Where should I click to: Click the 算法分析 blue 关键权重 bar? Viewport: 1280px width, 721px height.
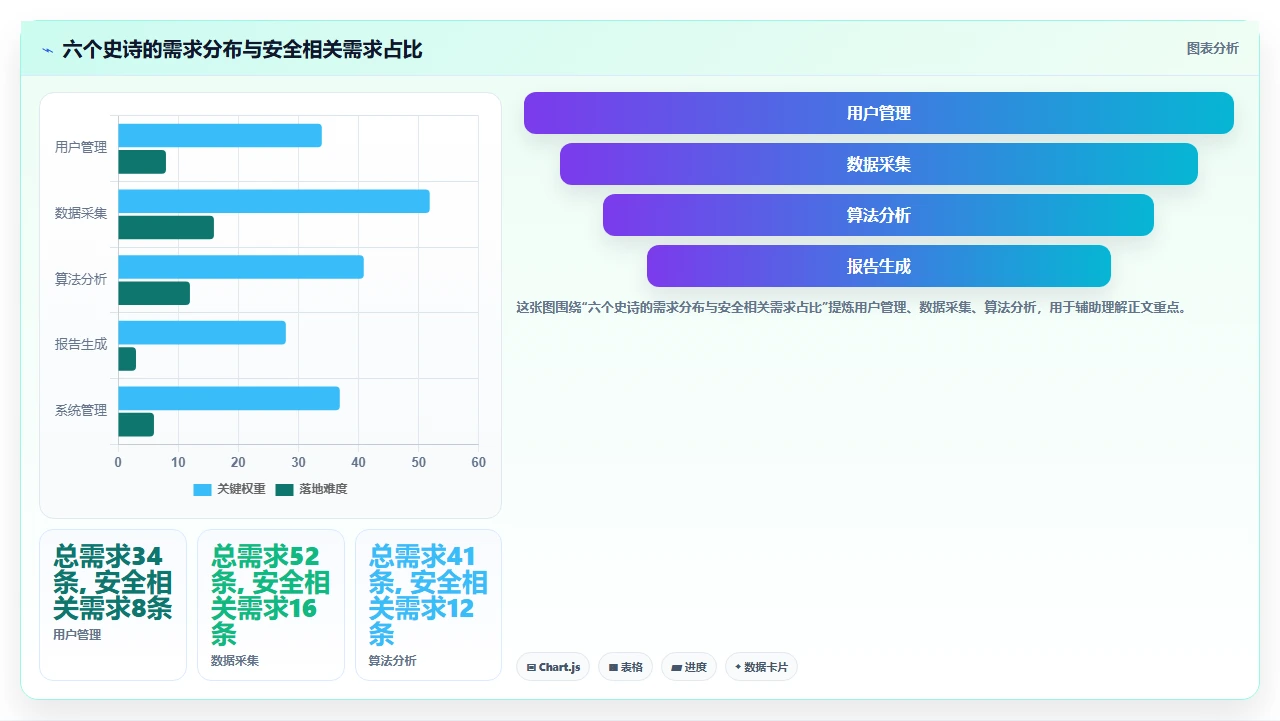click(x=241, y=267)
